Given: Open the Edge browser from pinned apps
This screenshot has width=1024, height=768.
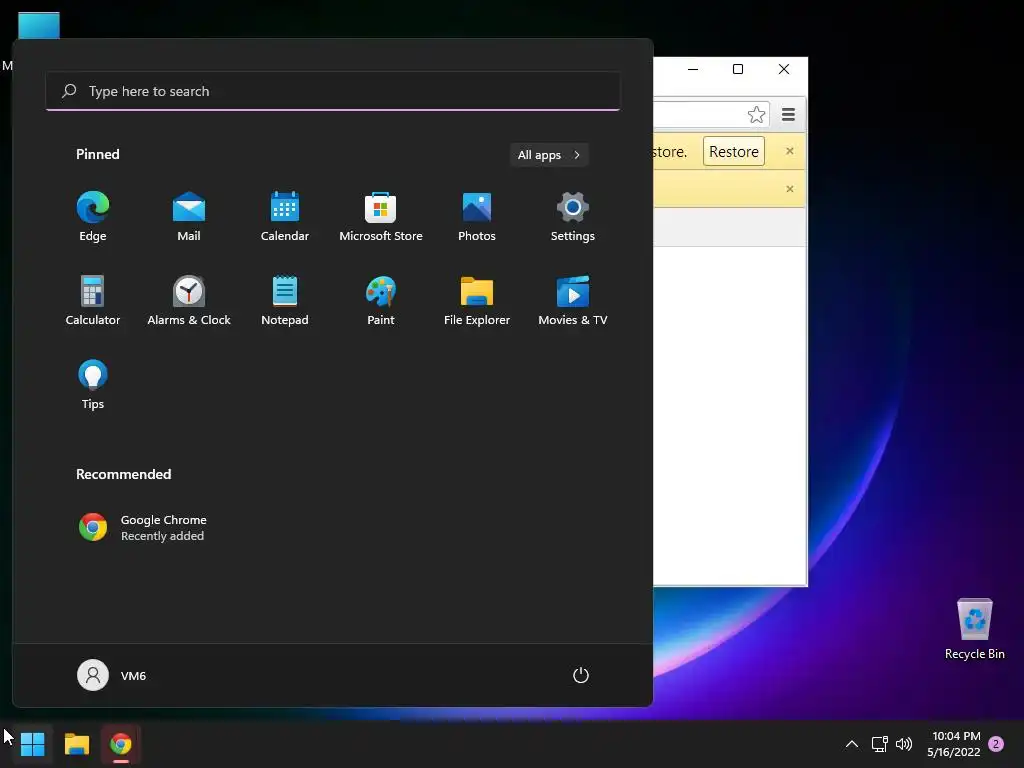Looking at the screenshot, I should (x=93, y=216).
